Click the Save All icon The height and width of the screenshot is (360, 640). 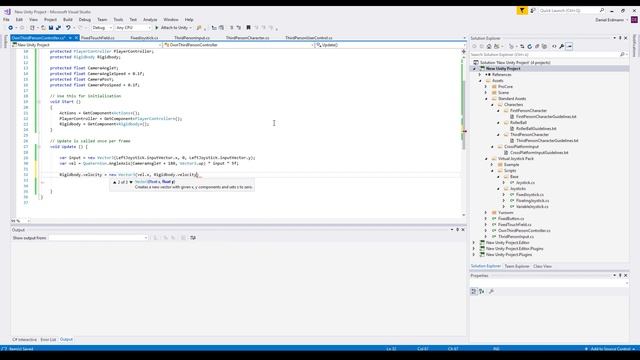pyautogui.click(x=58, y=28)
